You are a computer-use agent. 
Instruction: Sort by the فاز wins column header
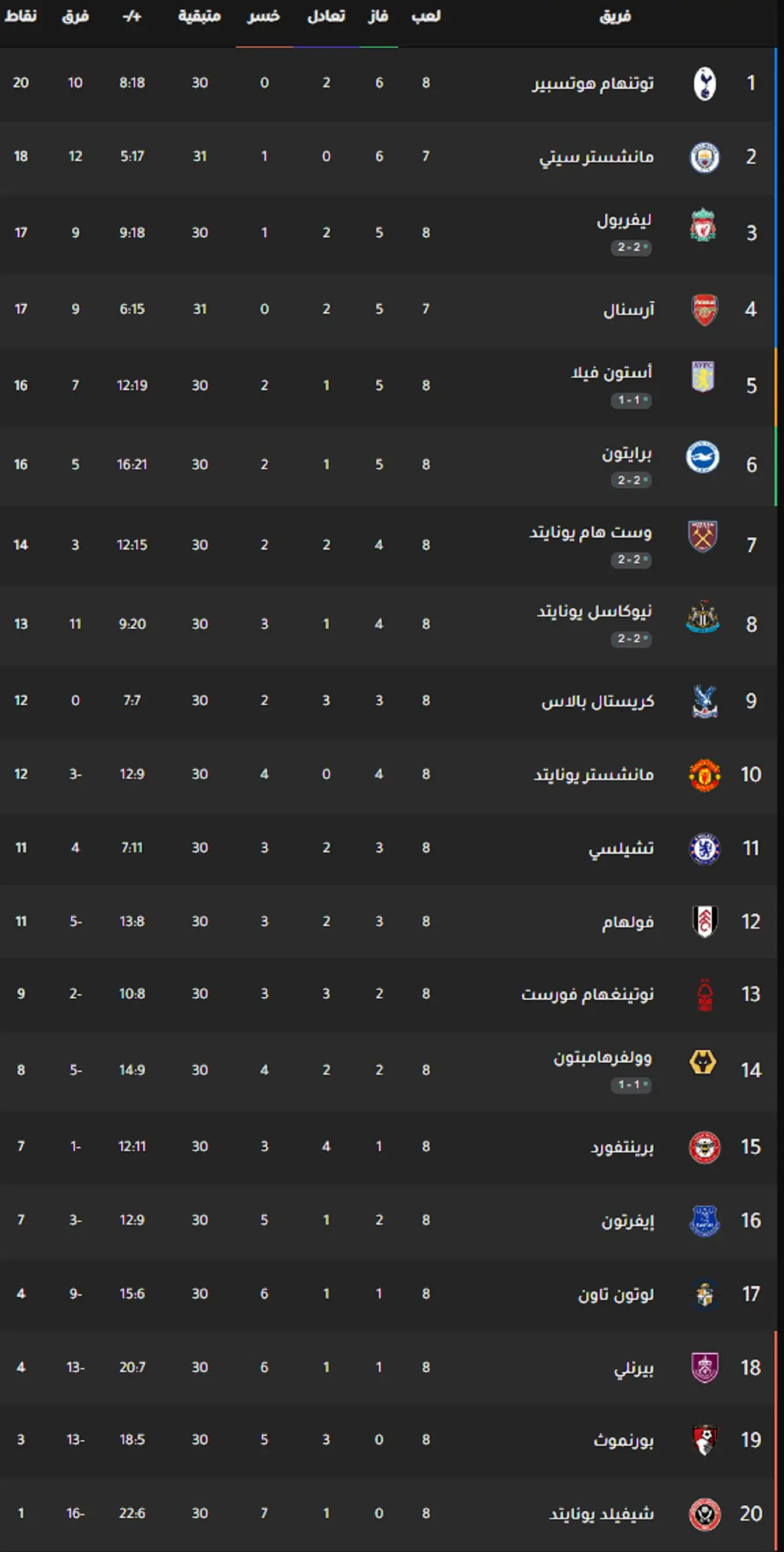pyautogui.click(x=378, y=16)
